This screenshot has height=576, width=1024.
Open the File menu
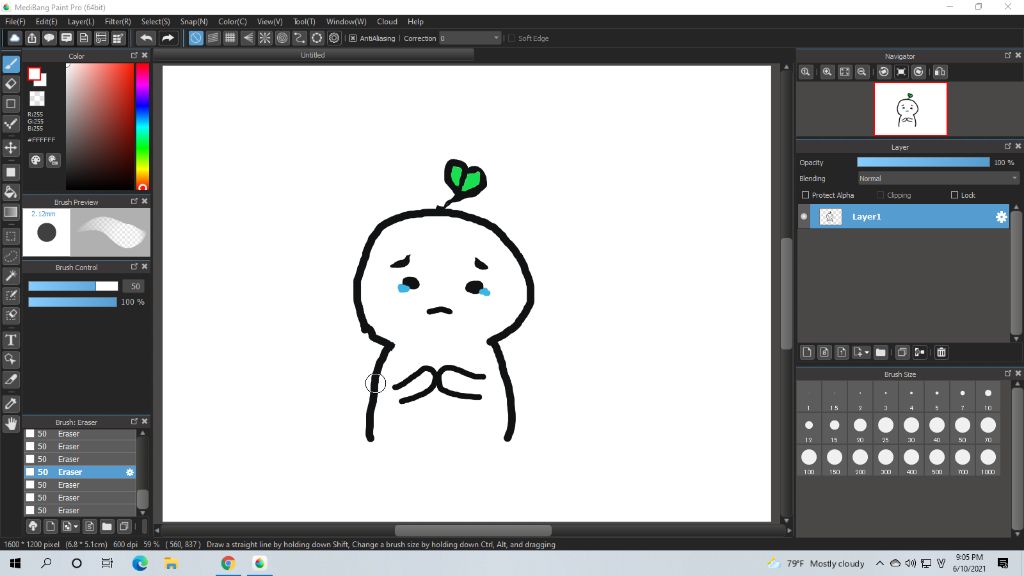pyautogui.click(x=15, y=22)
